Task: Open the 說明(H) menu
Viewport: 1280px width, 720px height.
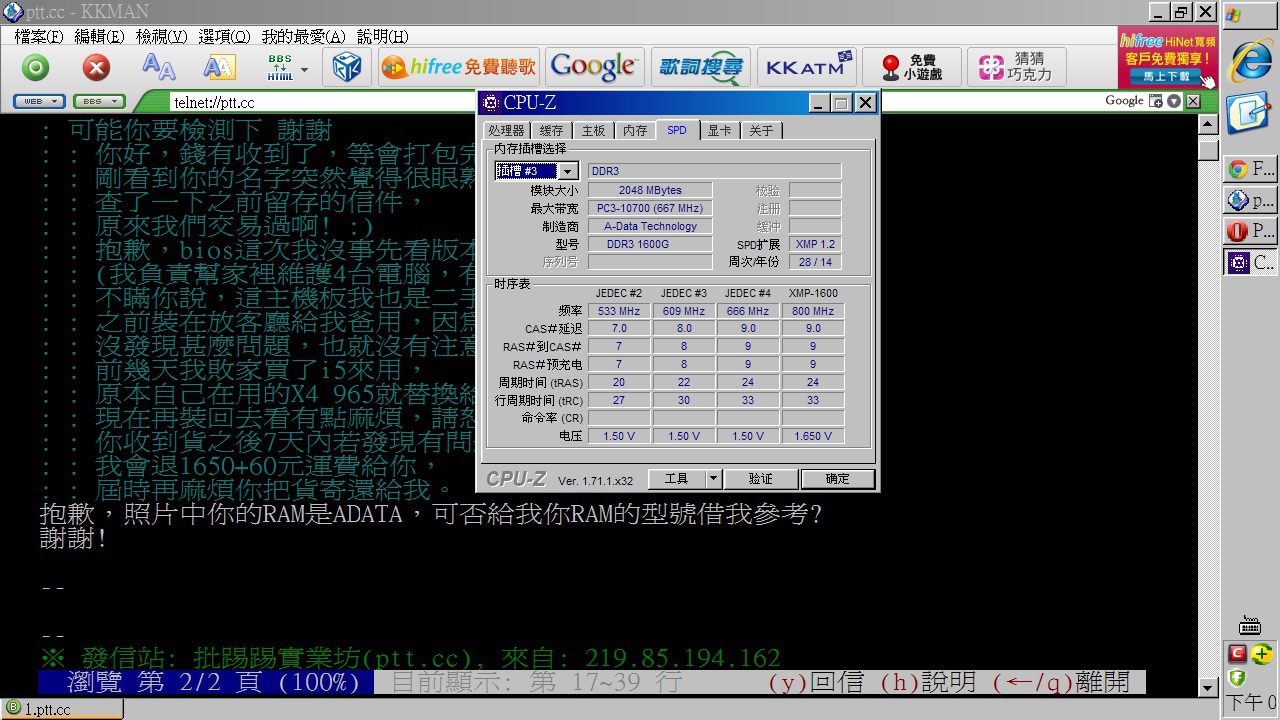Action: coord(382,36)
